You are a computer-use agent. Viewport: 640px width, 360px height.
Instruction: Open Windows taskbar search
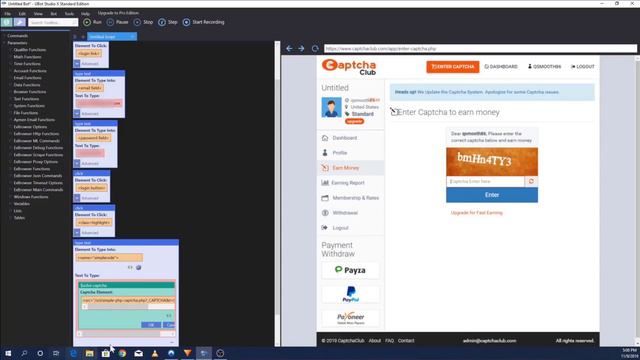pyautogui.click(x=24, y=353)
